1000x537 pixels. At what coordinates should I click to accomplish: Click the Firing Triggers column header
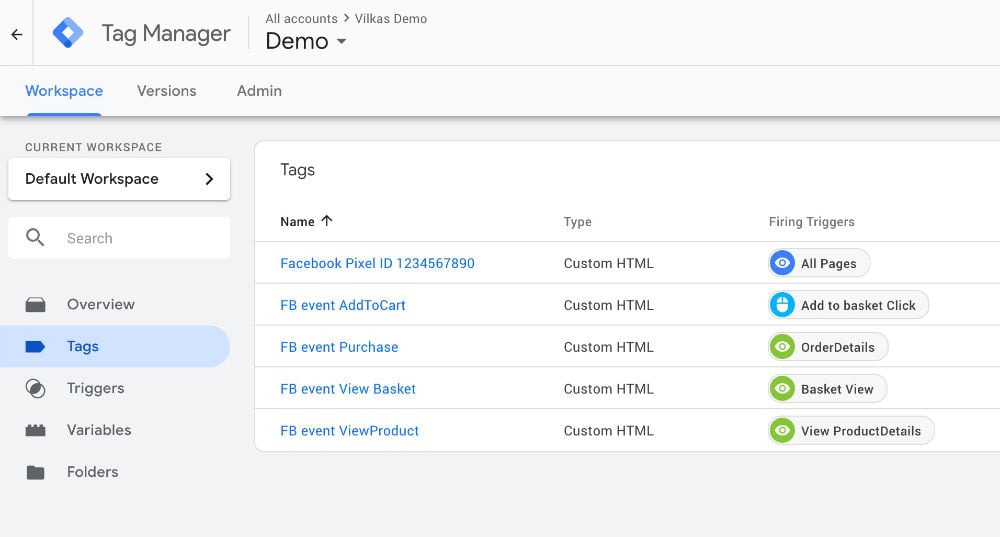pyautogui.click(x=811, y=222)
